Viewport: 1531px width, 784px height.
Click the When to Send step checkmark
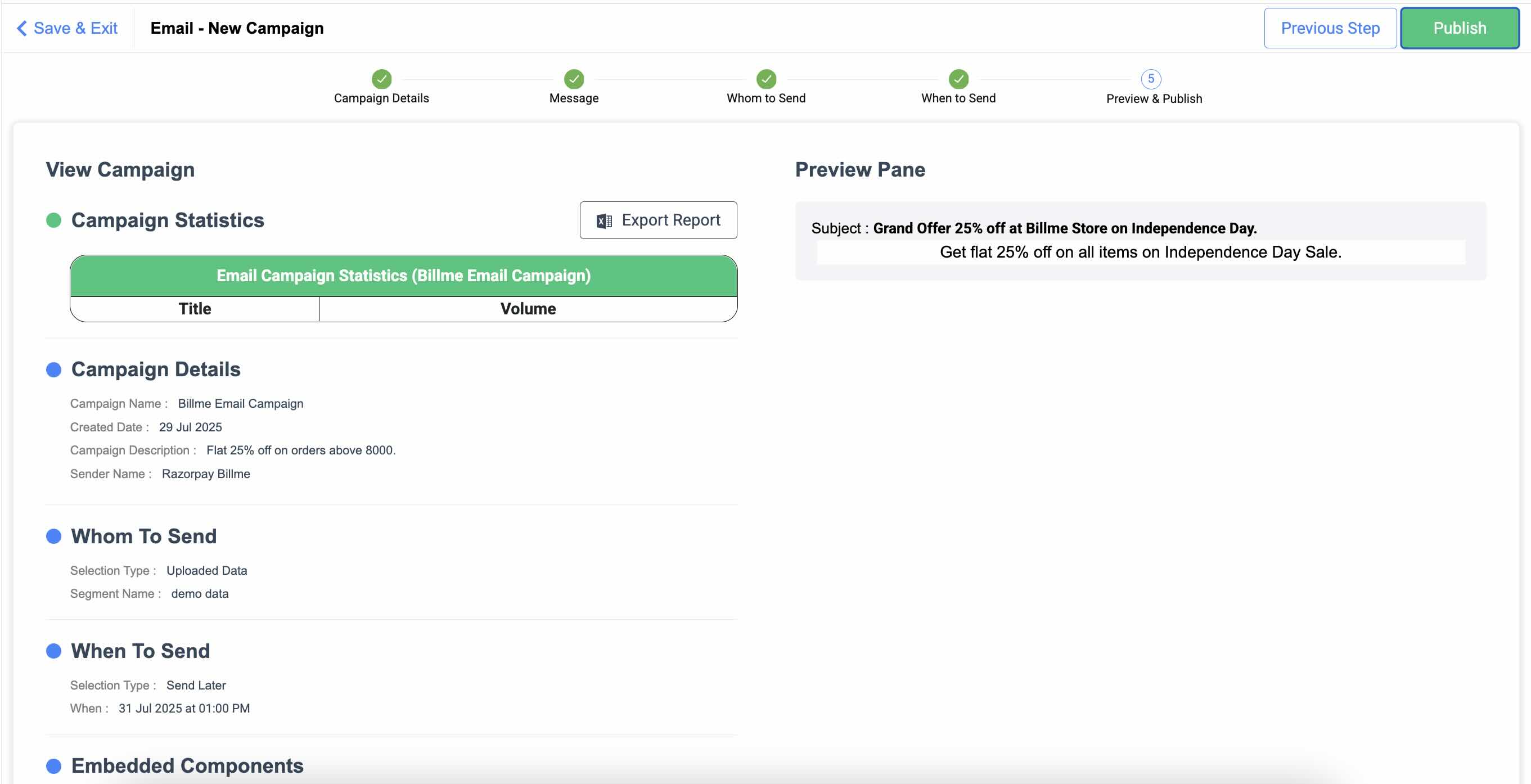pyautogui.click(x=958, y=79)
